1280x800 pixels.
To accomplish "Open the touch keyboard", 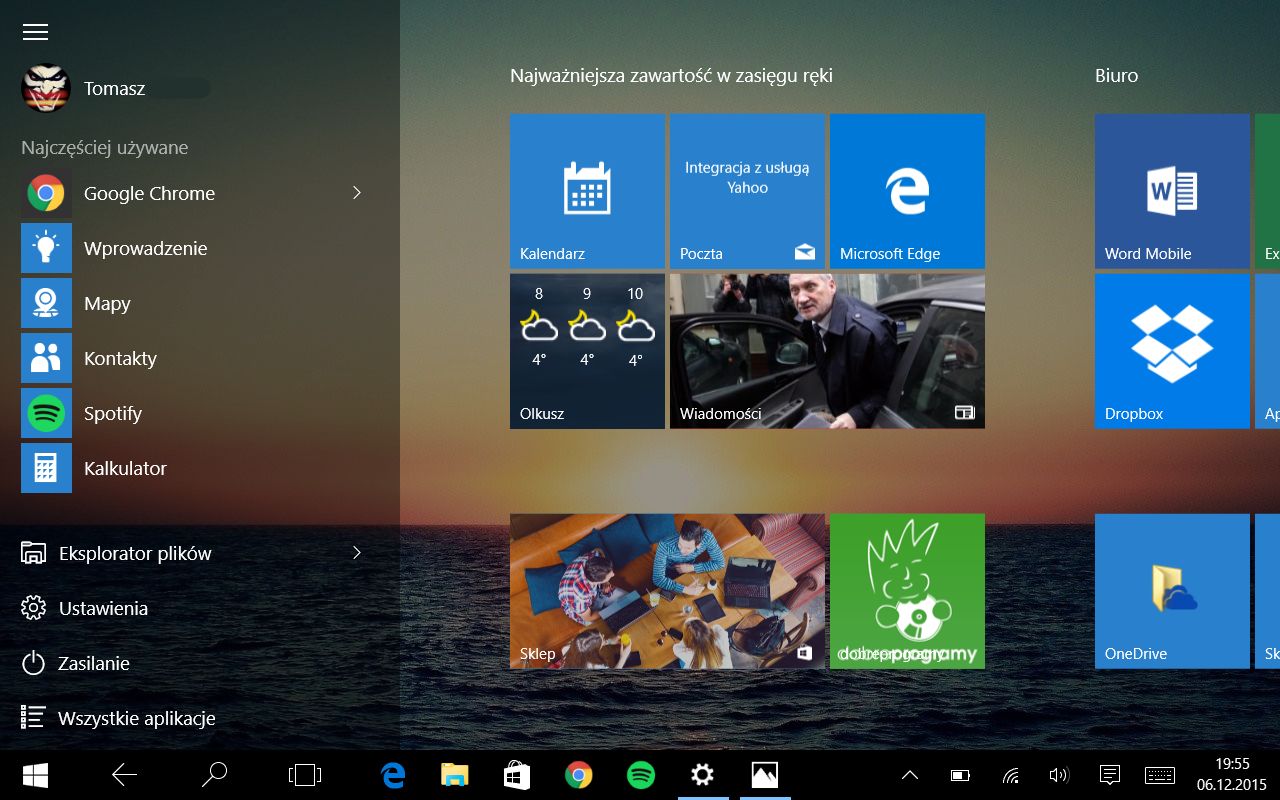I will pos(1160,775).
